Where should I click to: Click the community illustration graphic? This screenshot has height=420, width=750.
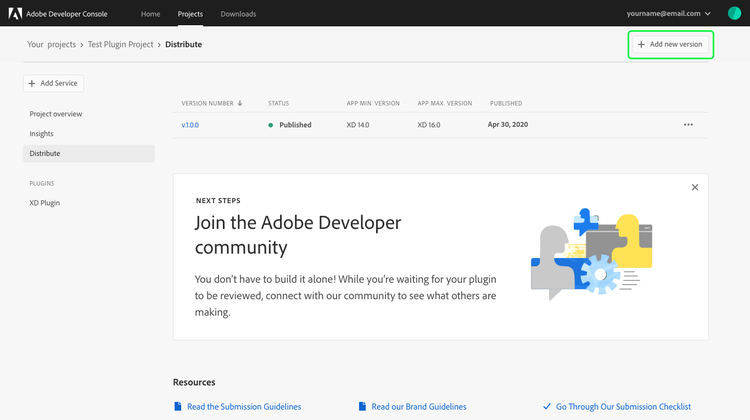pyautogui.click(x=591, y=254)
